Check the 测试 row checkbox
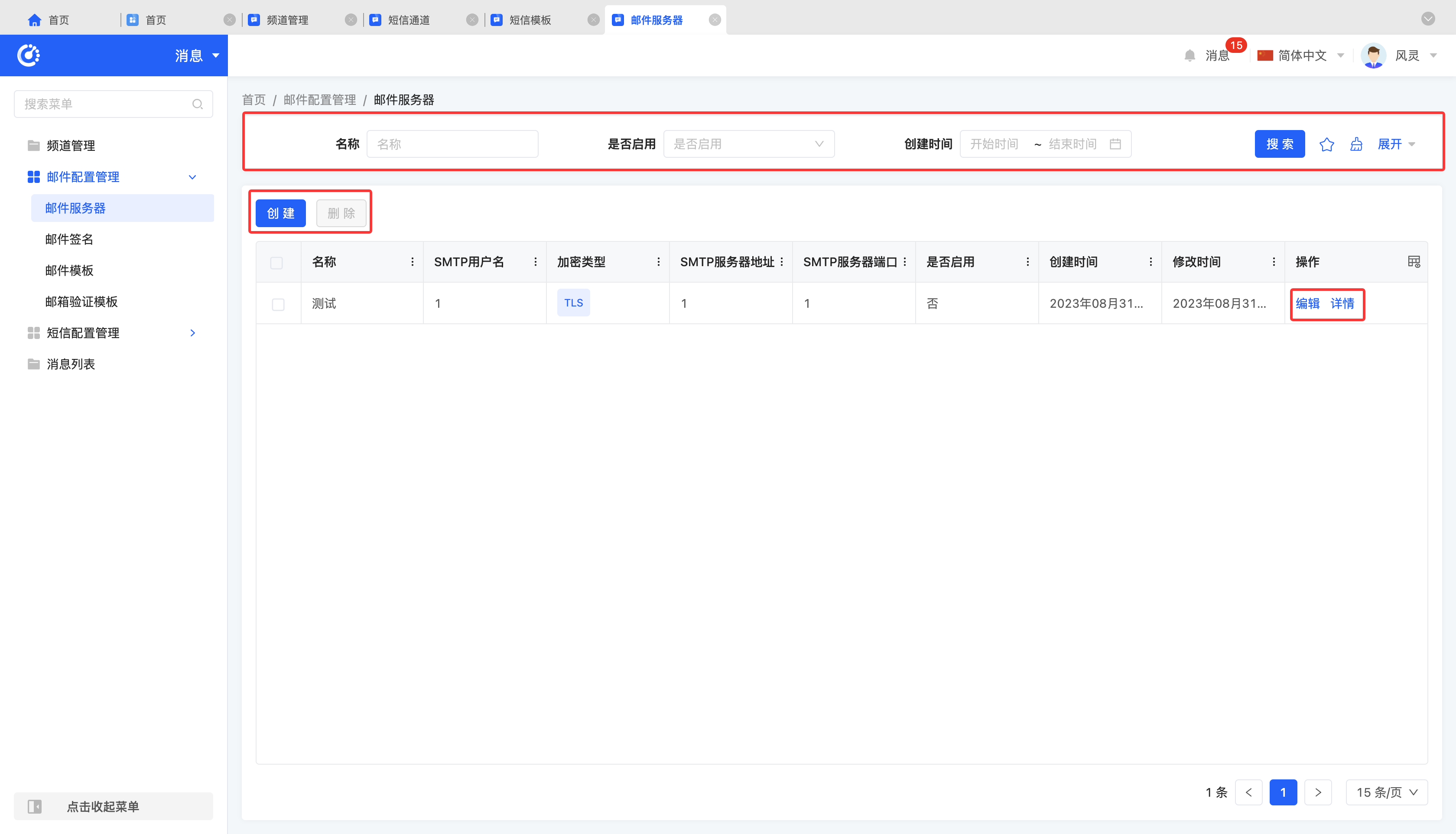 pos(278,304)
